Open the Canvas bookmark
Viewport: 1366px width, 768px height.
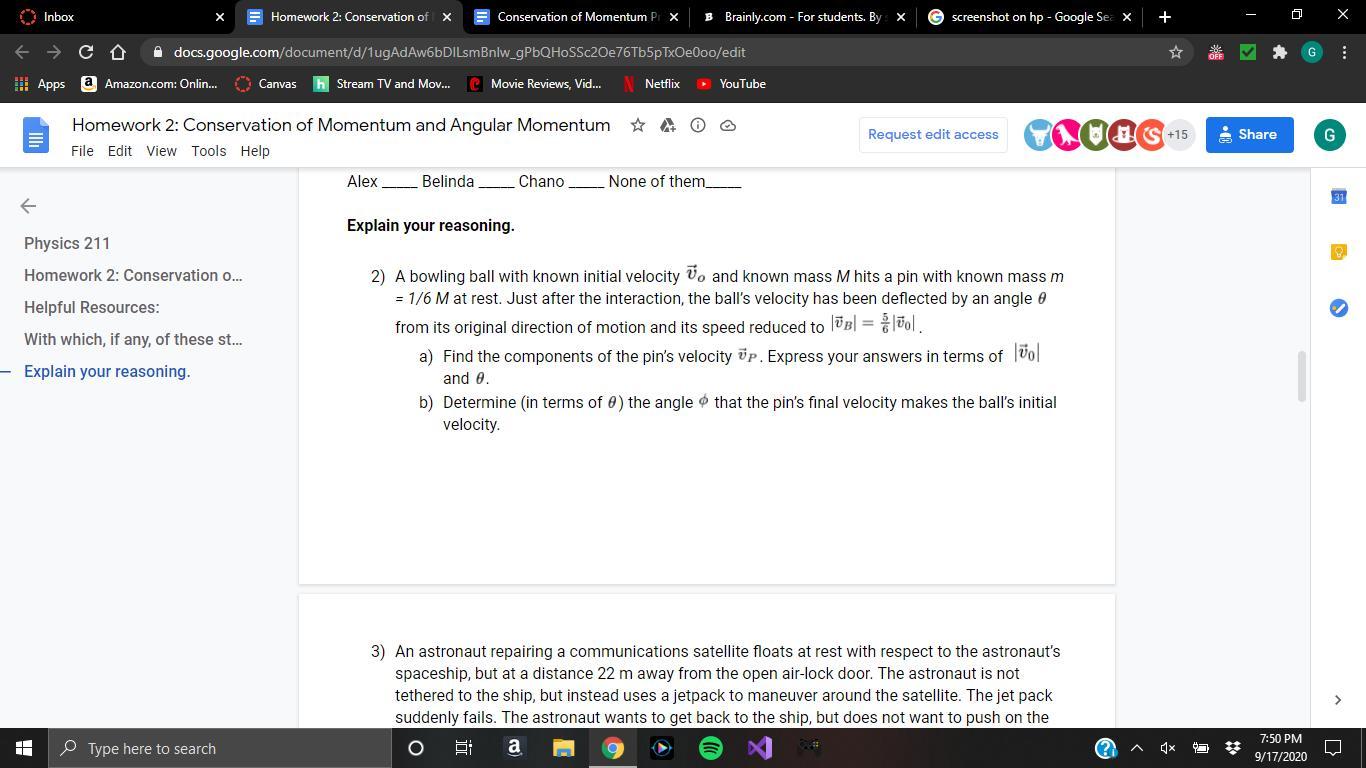266,84
